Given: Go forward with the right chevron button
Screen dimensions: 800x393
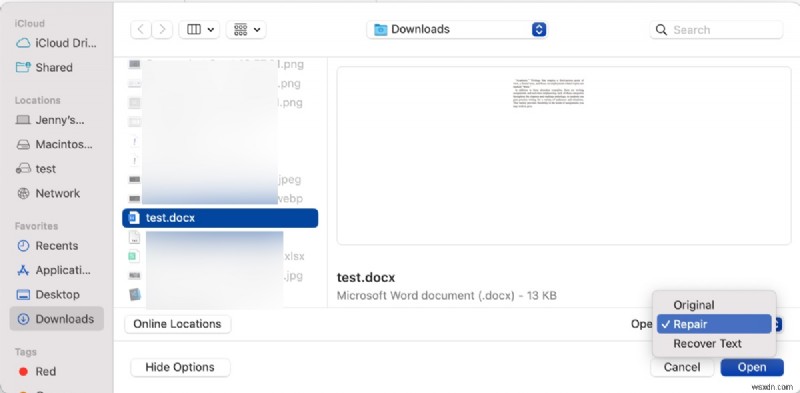Looking at the screenshot, I should tap(162, 30).
